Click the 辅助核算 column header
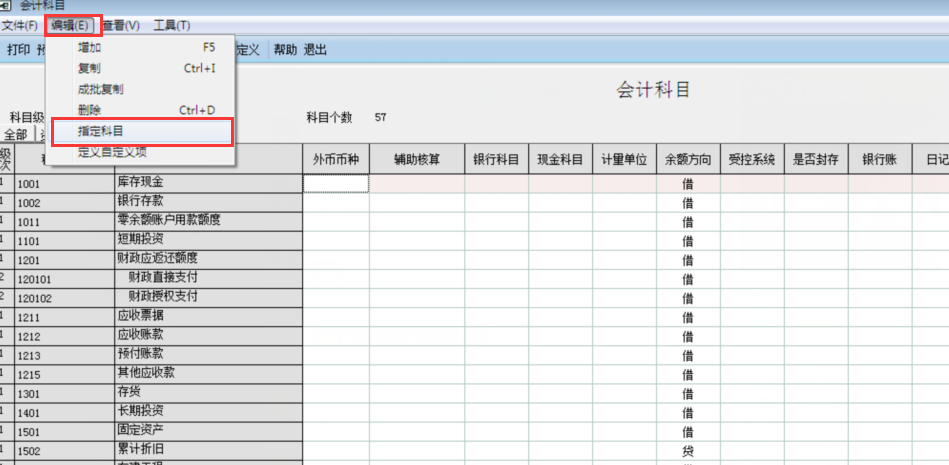 (x=416, y=159)
